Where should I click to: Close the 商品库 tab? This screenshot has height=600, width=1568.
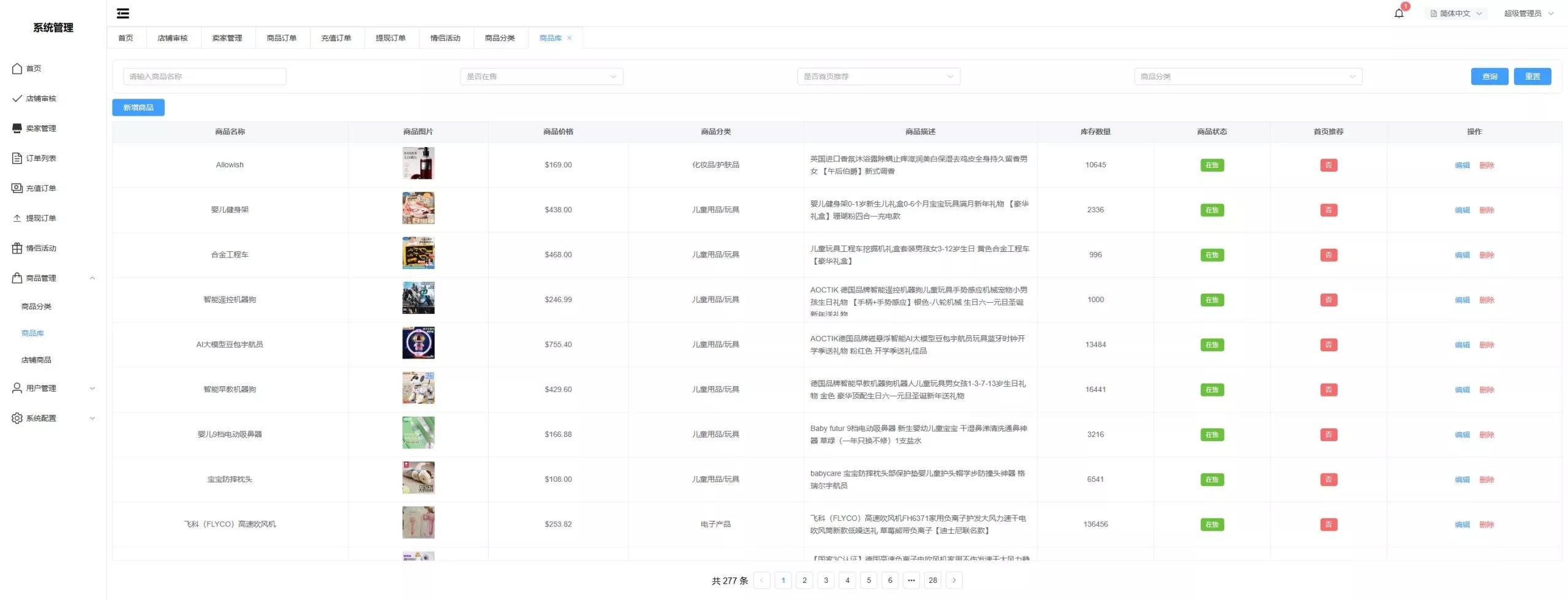pos(570,38)
